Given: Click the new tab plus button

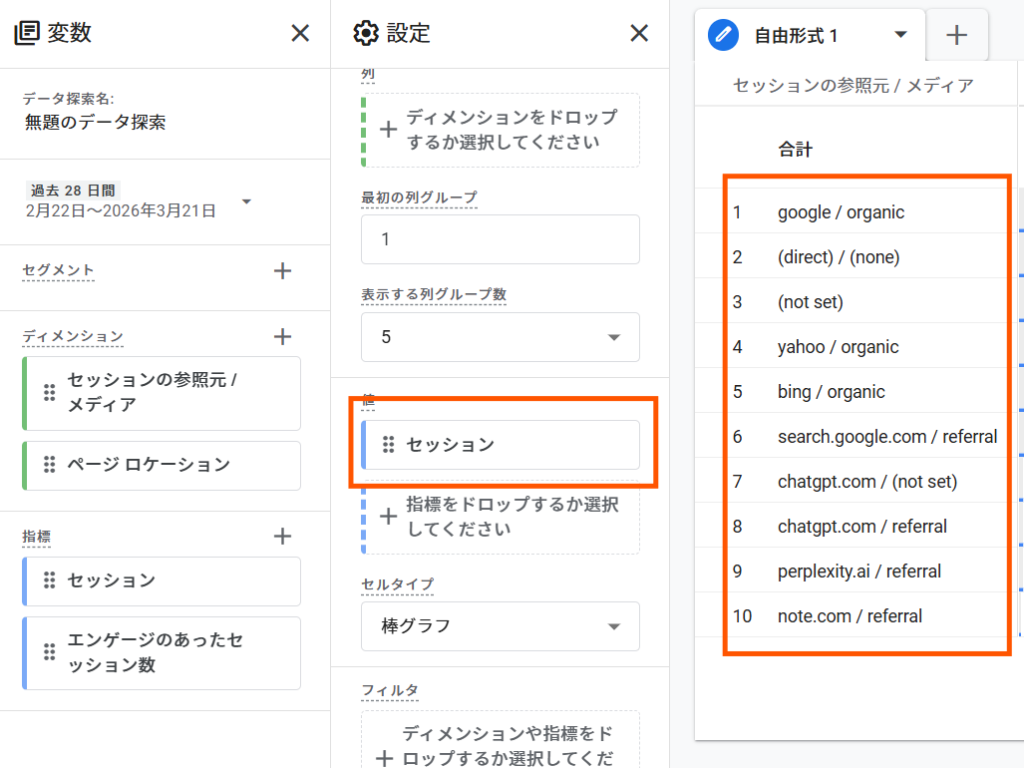Looking at the screenshot, I should [957, 36].
